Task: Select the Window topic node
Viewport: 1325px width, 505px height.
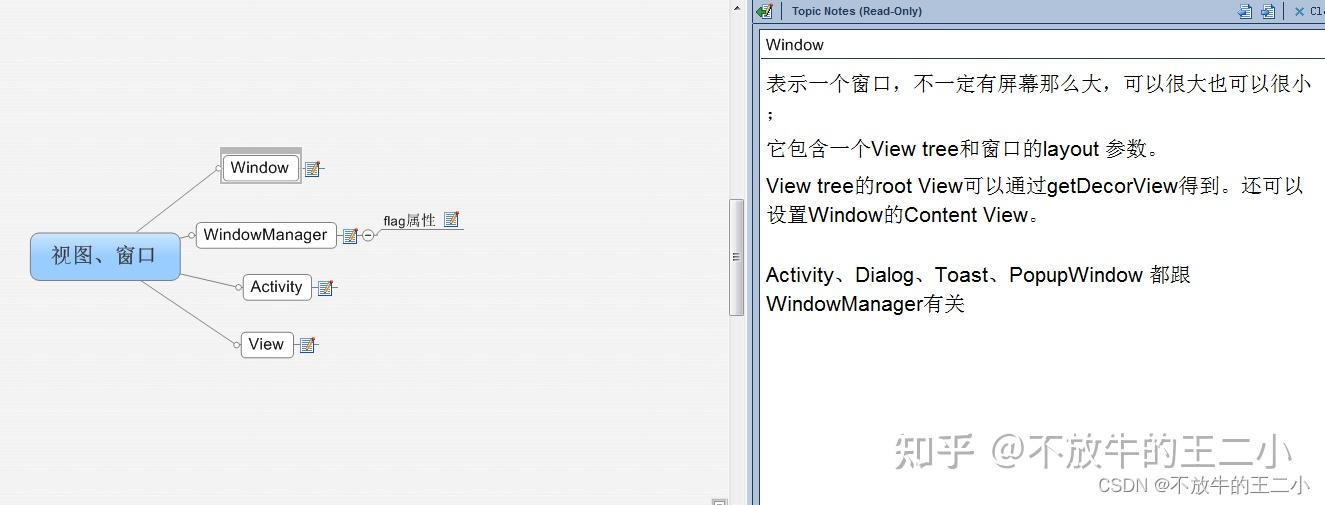Action: point(260,168)
